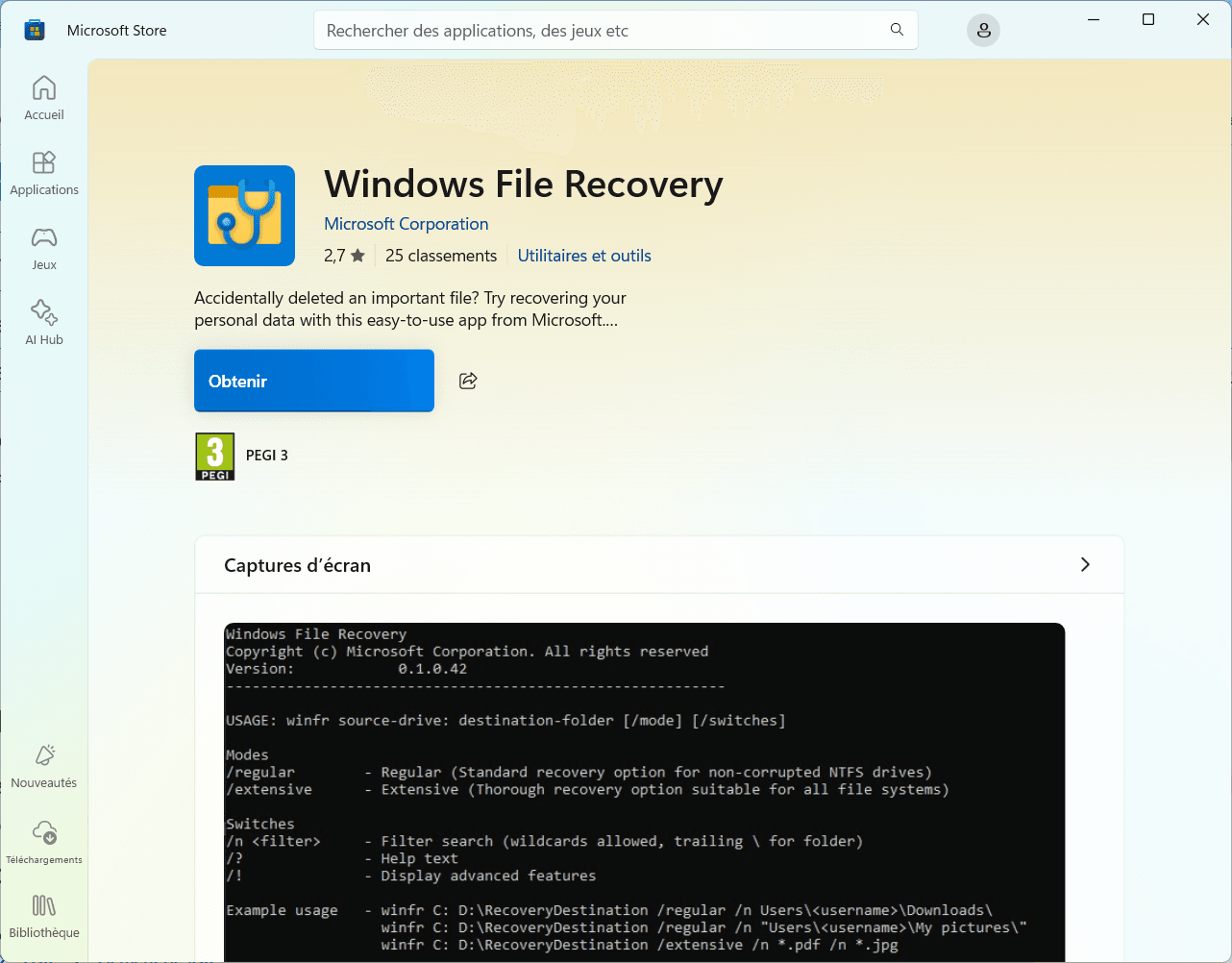Open the Accueil home section
Viewport: 1232px width, 963px height.
pos(44,99)
